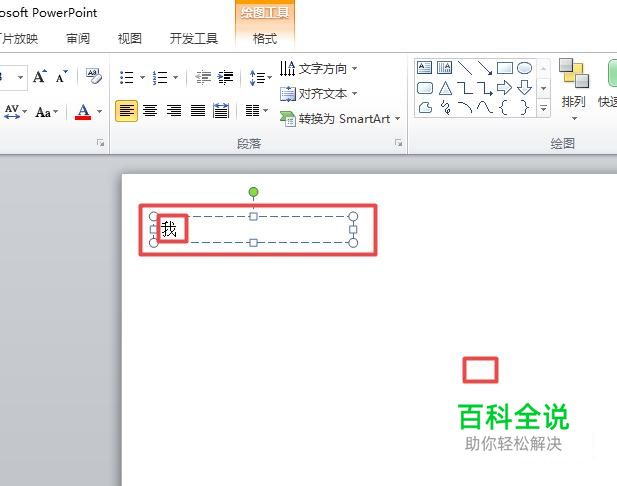Apply the red font color A
The image size is (617, 486).
coord(83,112)
